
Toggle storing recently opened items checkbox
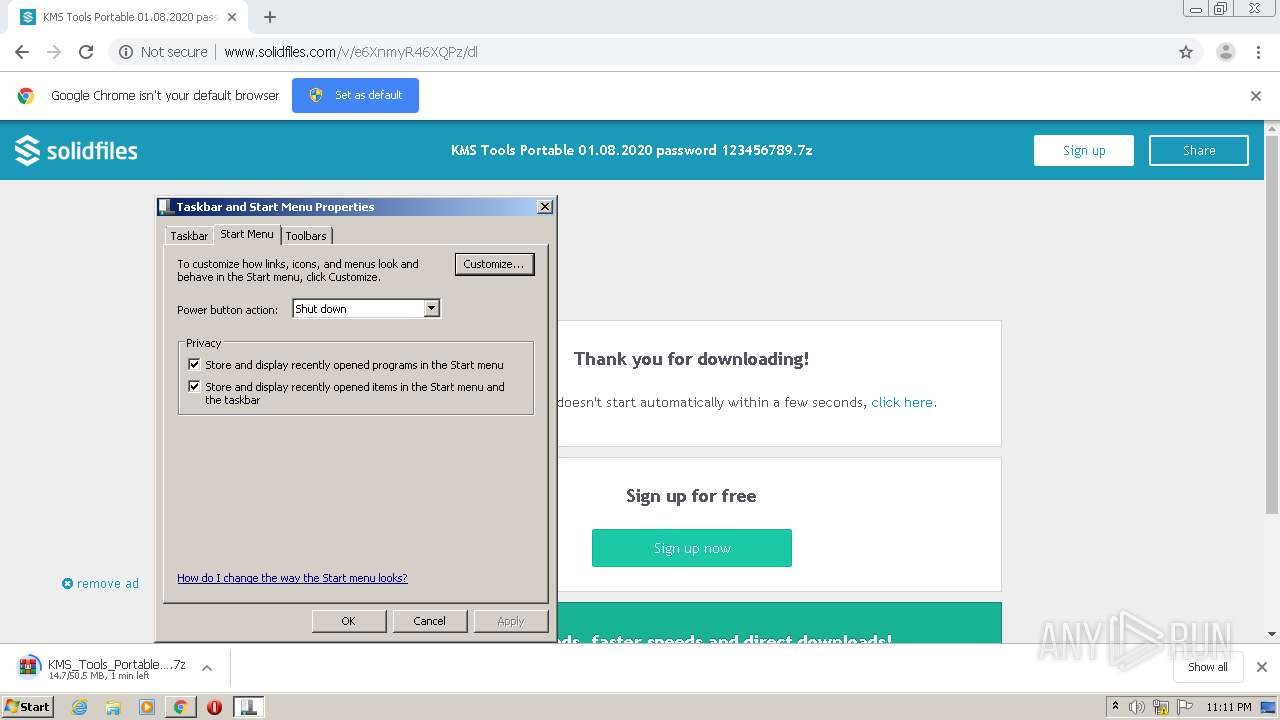194,386
